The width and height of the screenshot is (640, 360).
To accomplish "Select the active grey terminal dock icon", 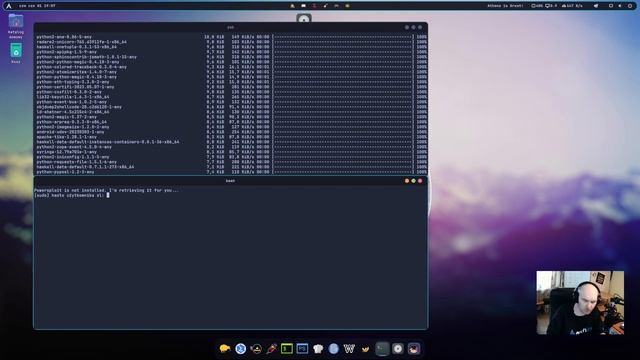I will pyautogui.click(x=382, y=349).
